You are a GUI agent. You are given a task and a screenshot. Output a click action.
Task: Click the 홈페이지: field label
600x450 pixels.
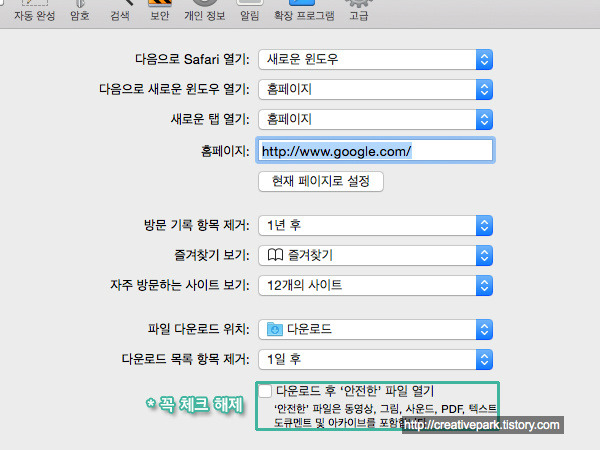click(225, 151)
